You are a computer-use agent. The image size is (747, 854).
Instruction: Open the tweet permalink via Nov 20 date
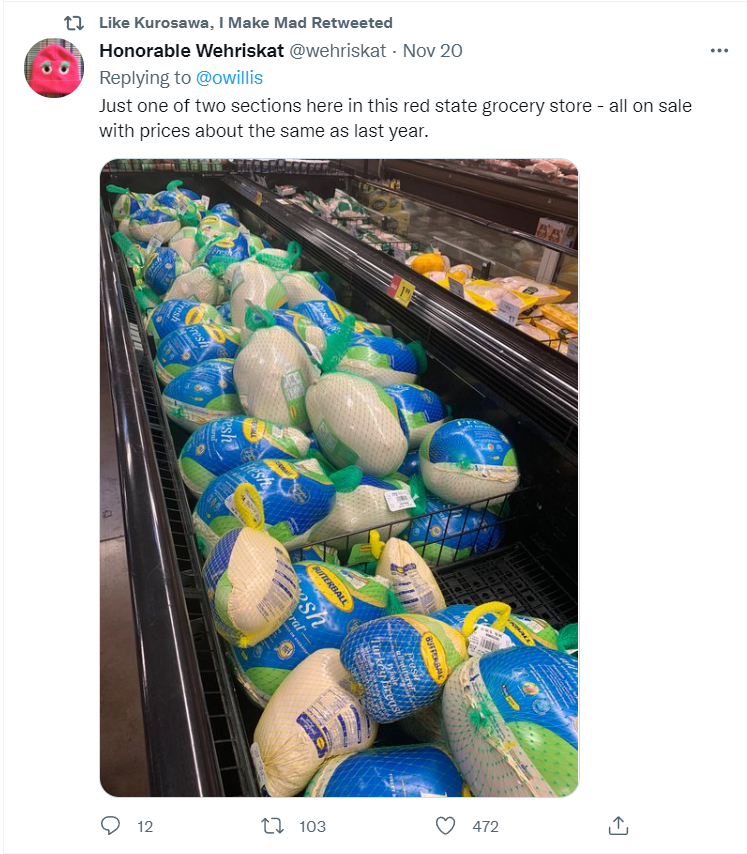click(432, 51)
